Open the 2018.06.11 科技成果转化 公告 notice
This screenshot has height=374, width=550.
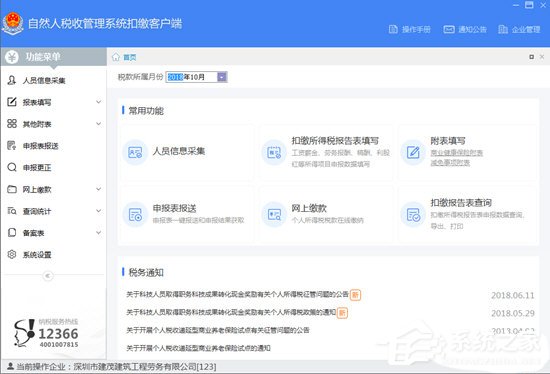pyautogui.click(x=237, y=294)
